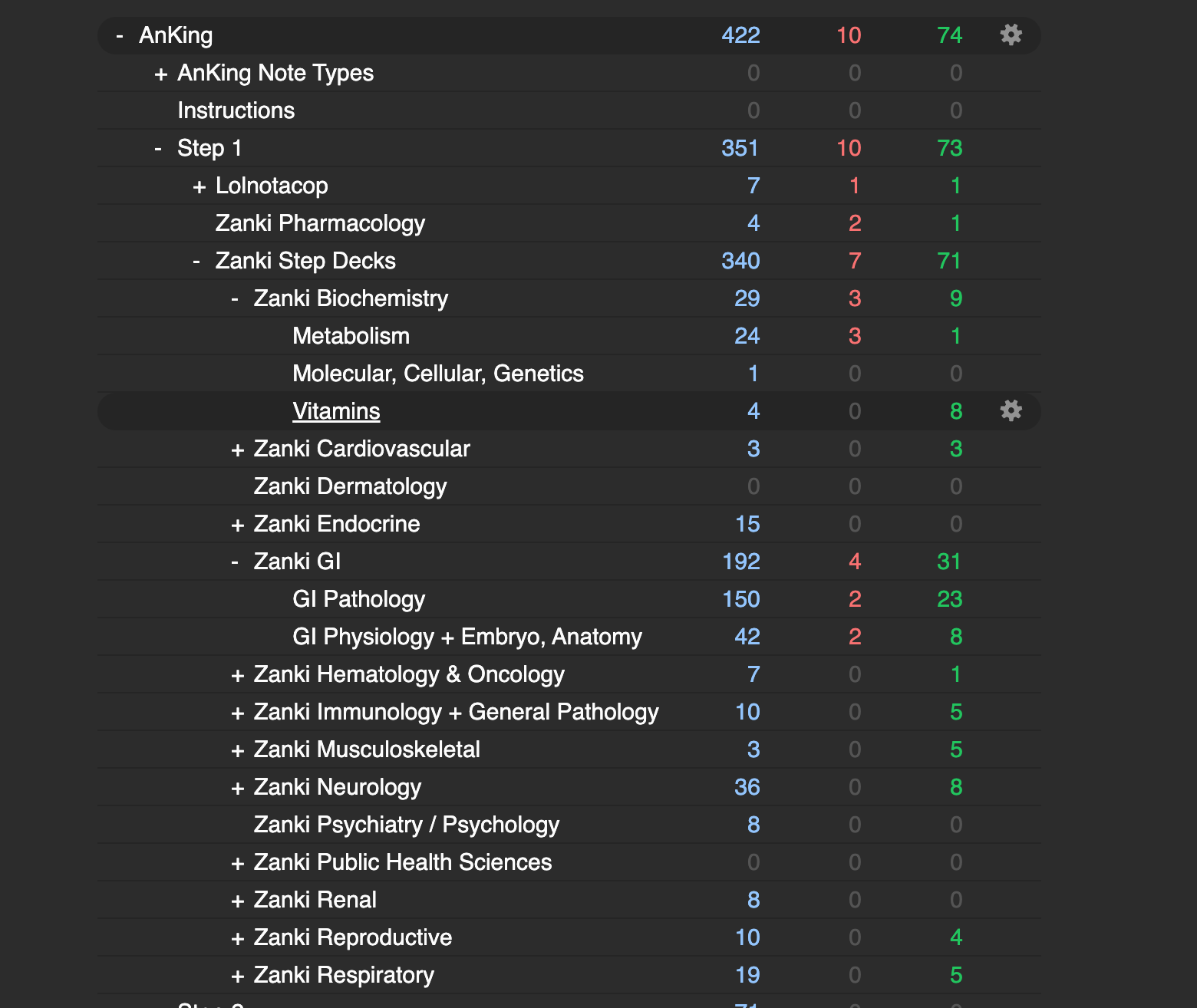Open the Metabolism deck
Image resolution: width=1197 pixels, height=1008 pixels.
(351, 336)
